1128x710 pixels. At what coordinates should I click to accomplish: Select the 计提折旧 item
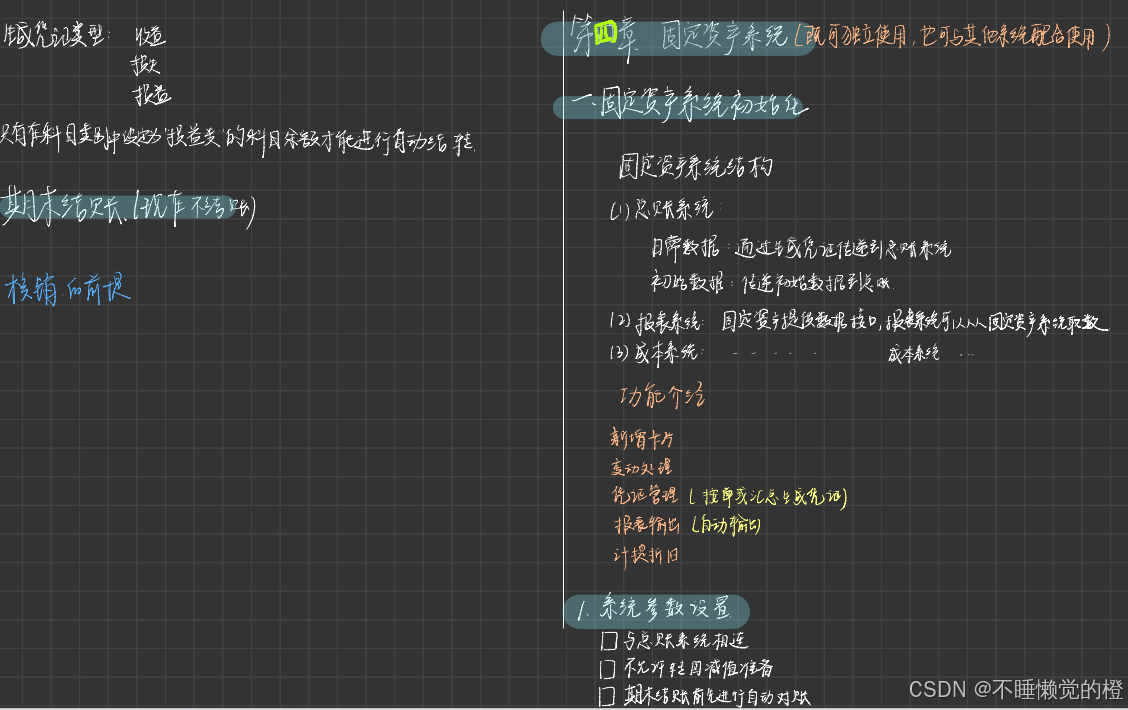[x=645, y=555]
